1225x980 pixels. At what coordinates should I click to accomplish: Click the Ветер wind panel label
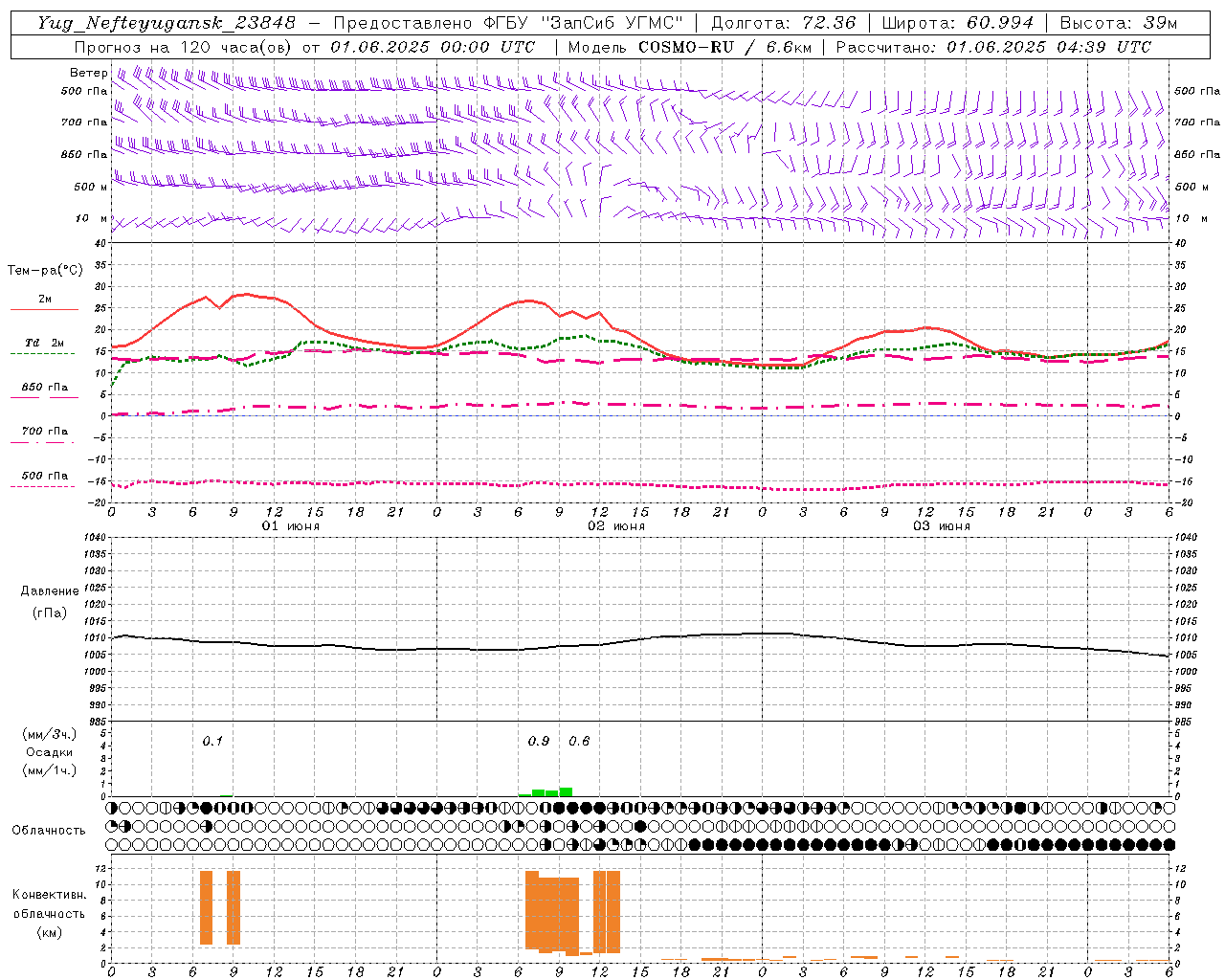coord(88,73)
